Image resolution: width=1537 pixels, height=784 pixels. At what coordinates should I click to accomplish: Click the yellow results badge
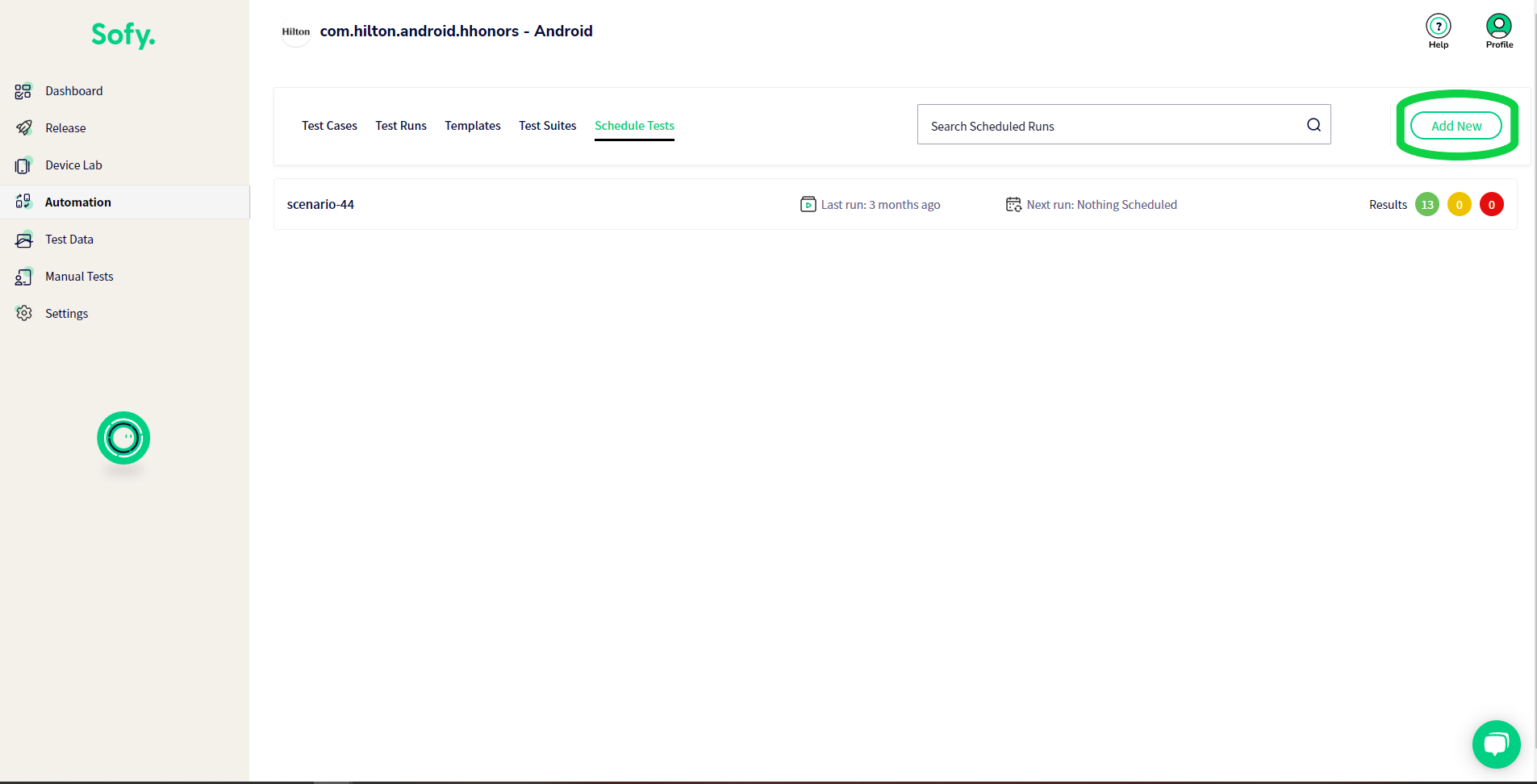1460,204
